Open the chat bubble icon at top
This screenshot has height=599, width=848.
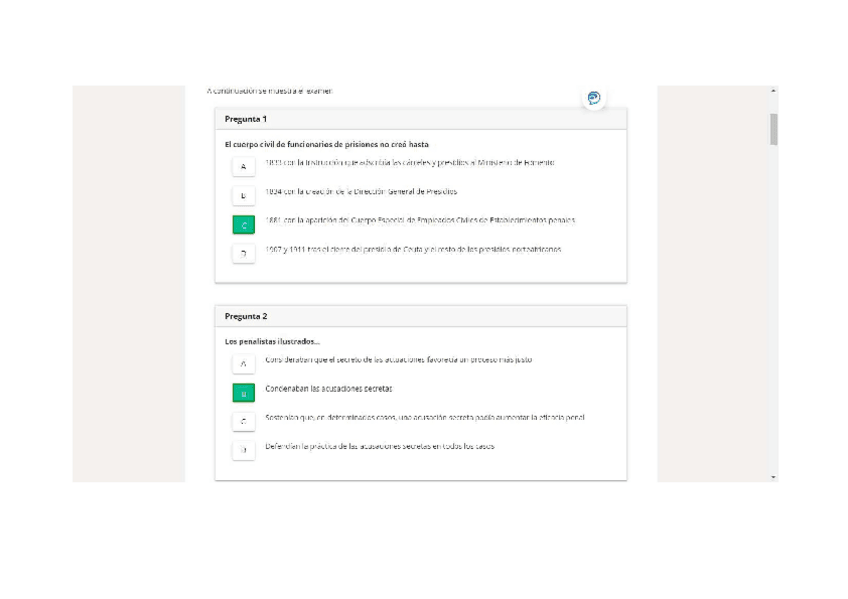594,98
